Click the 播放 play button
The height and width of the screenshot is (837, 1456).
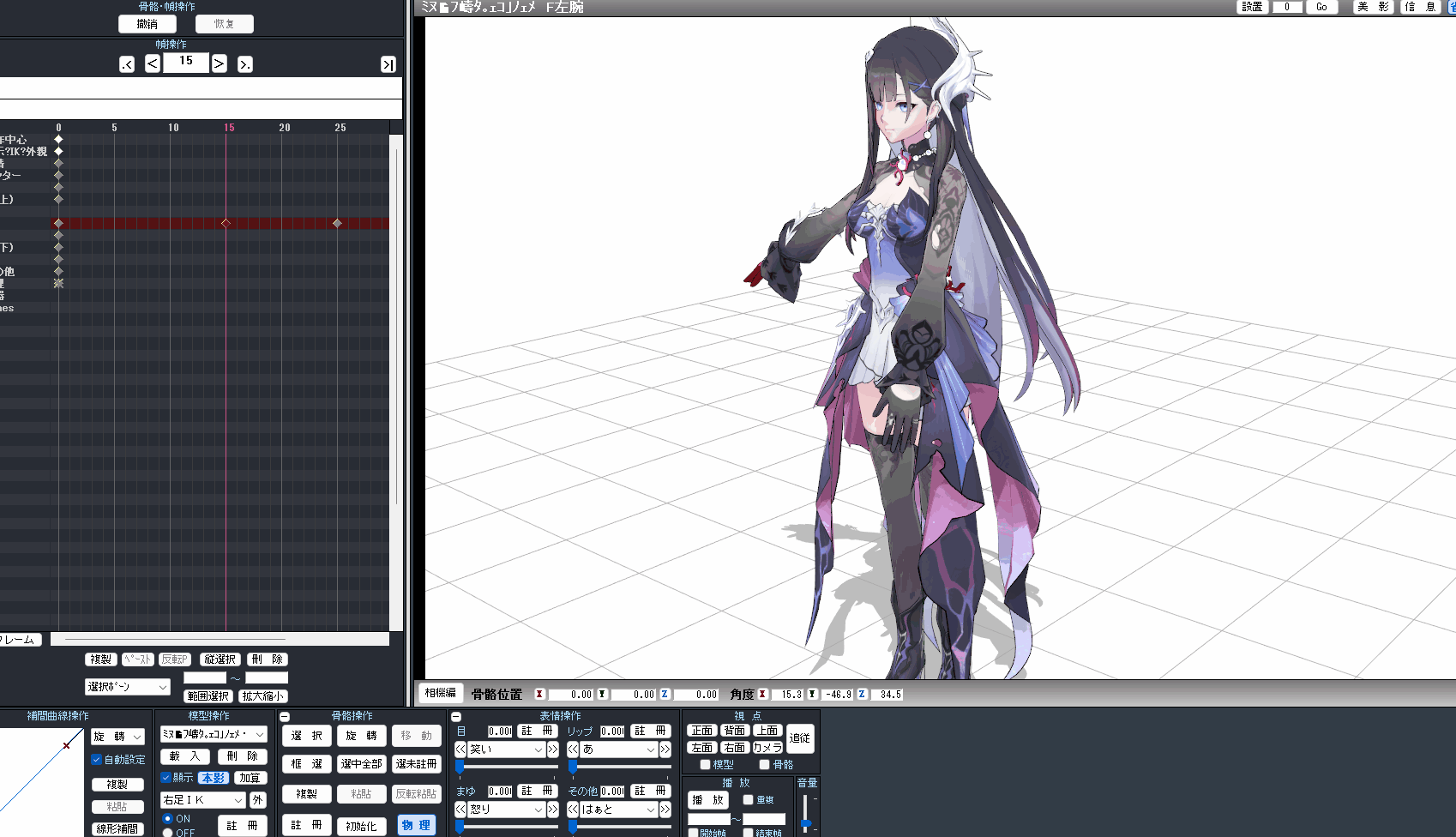(x=708, y=800)
